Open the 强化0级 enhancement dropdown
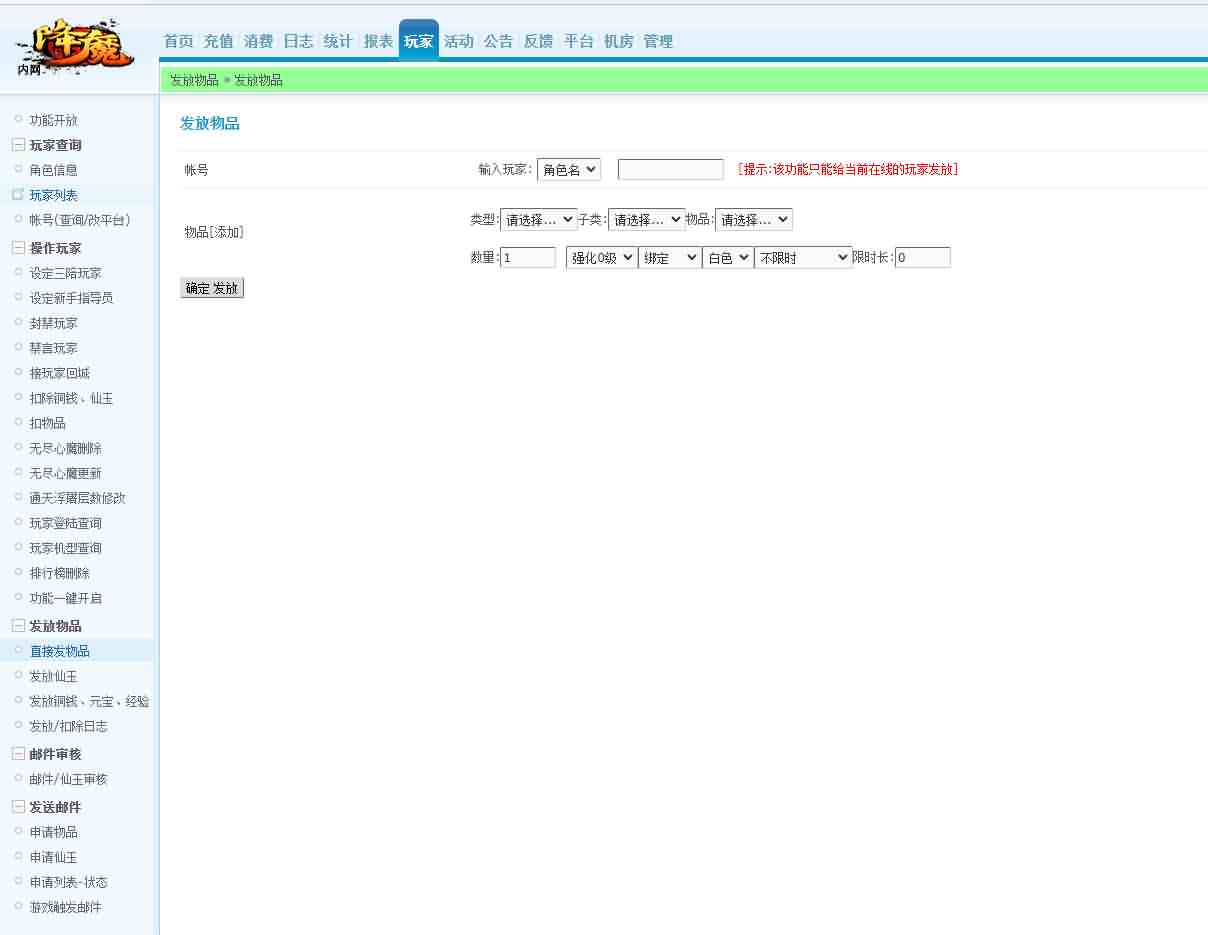The image size is (1208, 935). [600, 257]
